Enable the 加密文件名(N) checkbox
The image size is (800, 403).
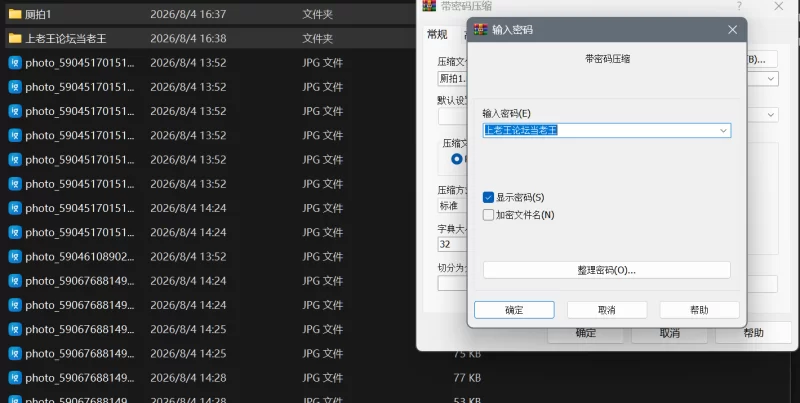[x=488, y=215]
